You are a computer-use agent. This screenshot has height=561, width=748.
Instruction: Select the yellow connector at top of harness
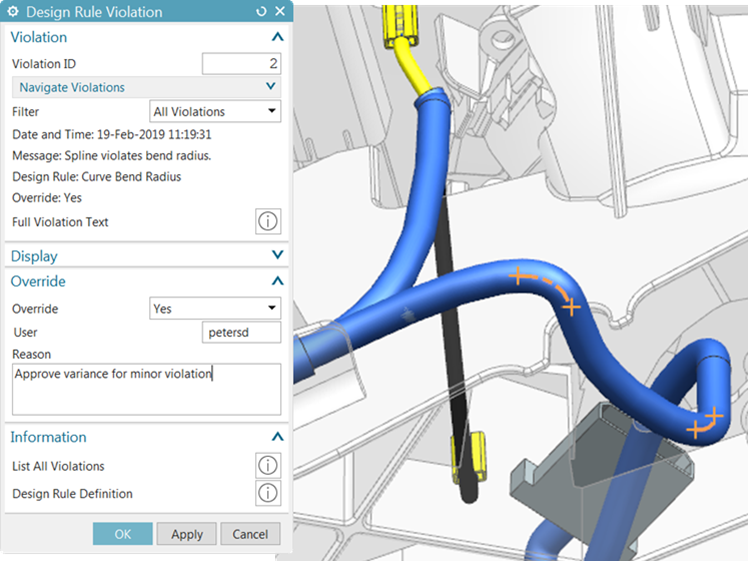(x=401, y=25)
